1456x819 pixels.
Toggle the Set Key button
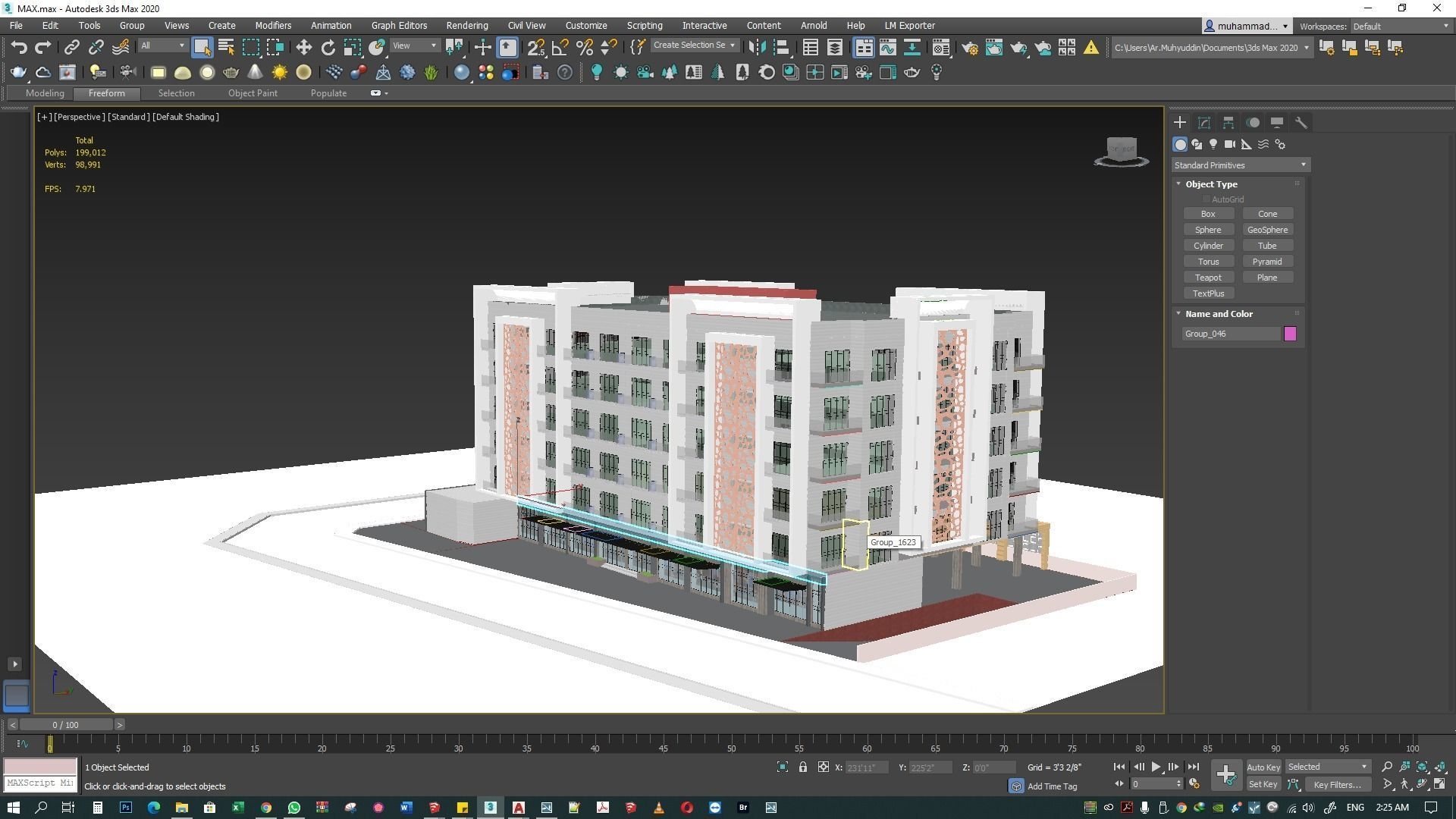(x=1263, y=784)
